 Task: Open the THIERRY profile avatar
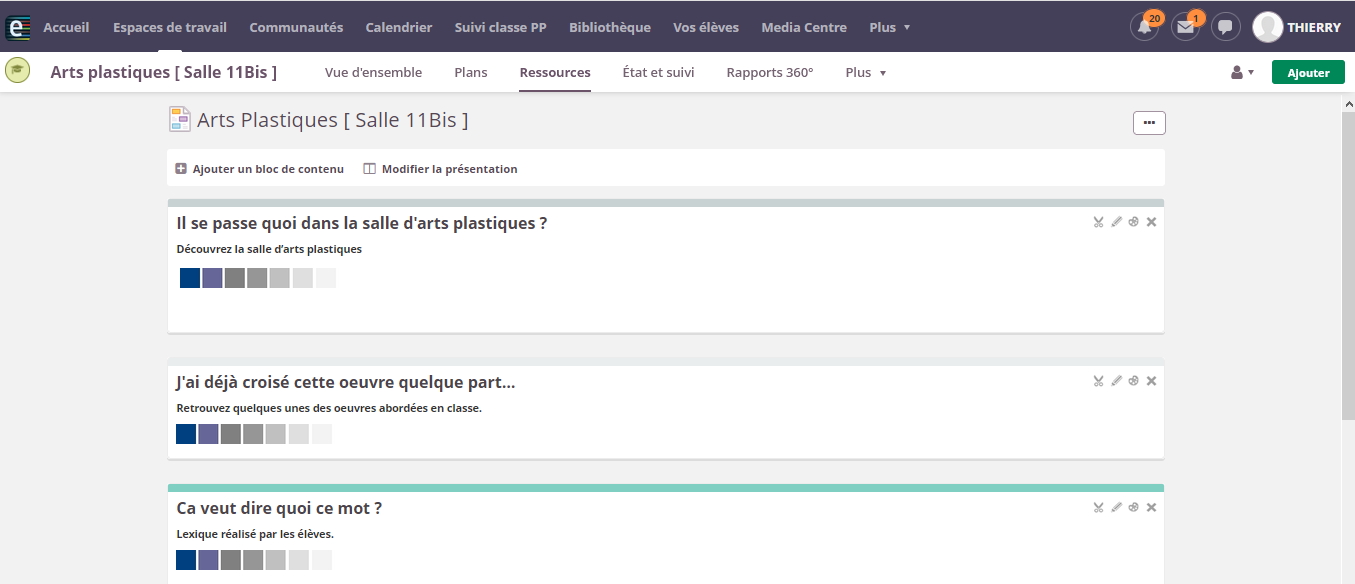coord(1268,27)
